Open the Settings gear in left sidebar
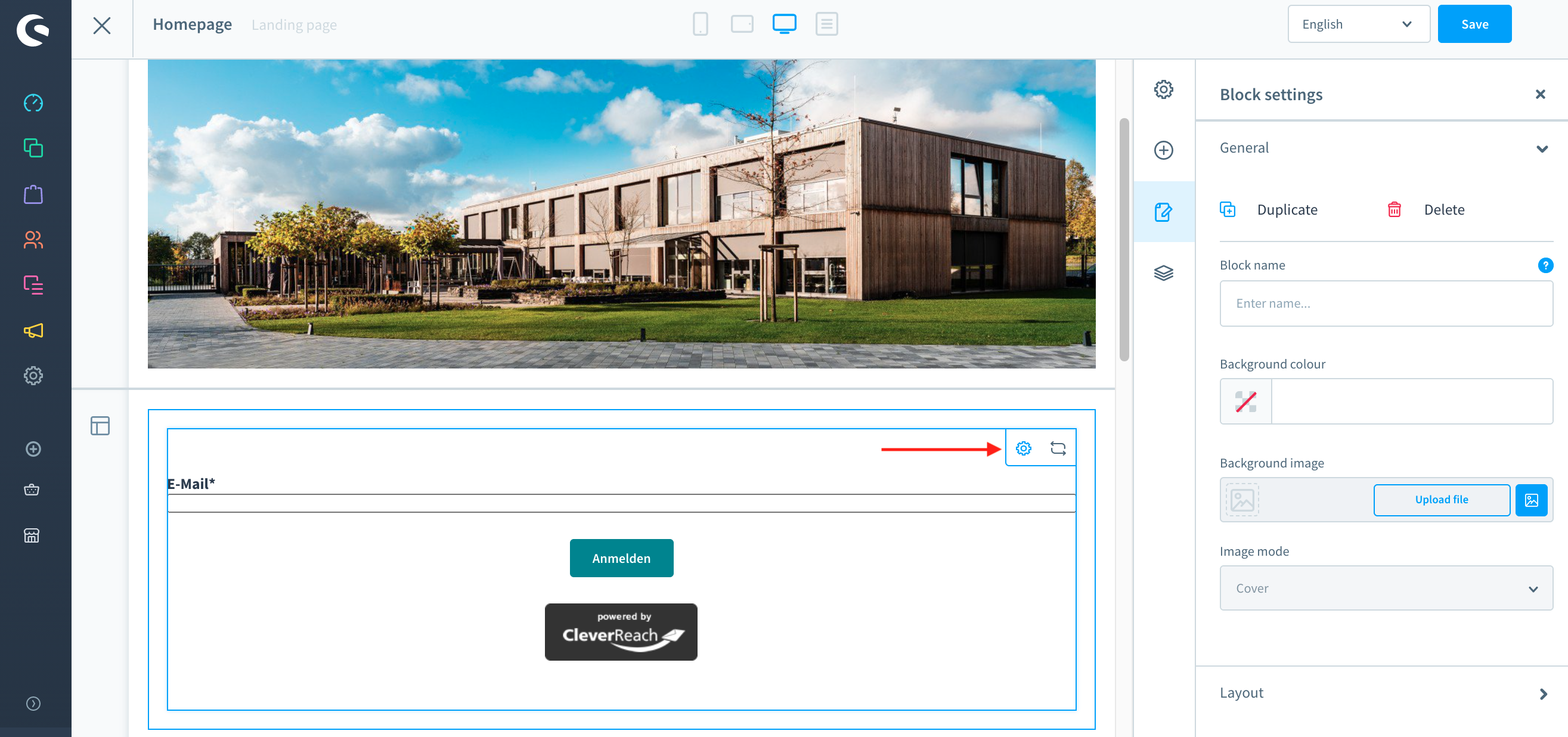Viewport: 1568px width, 737px height. pyautogui.click(x=33, y=376)
